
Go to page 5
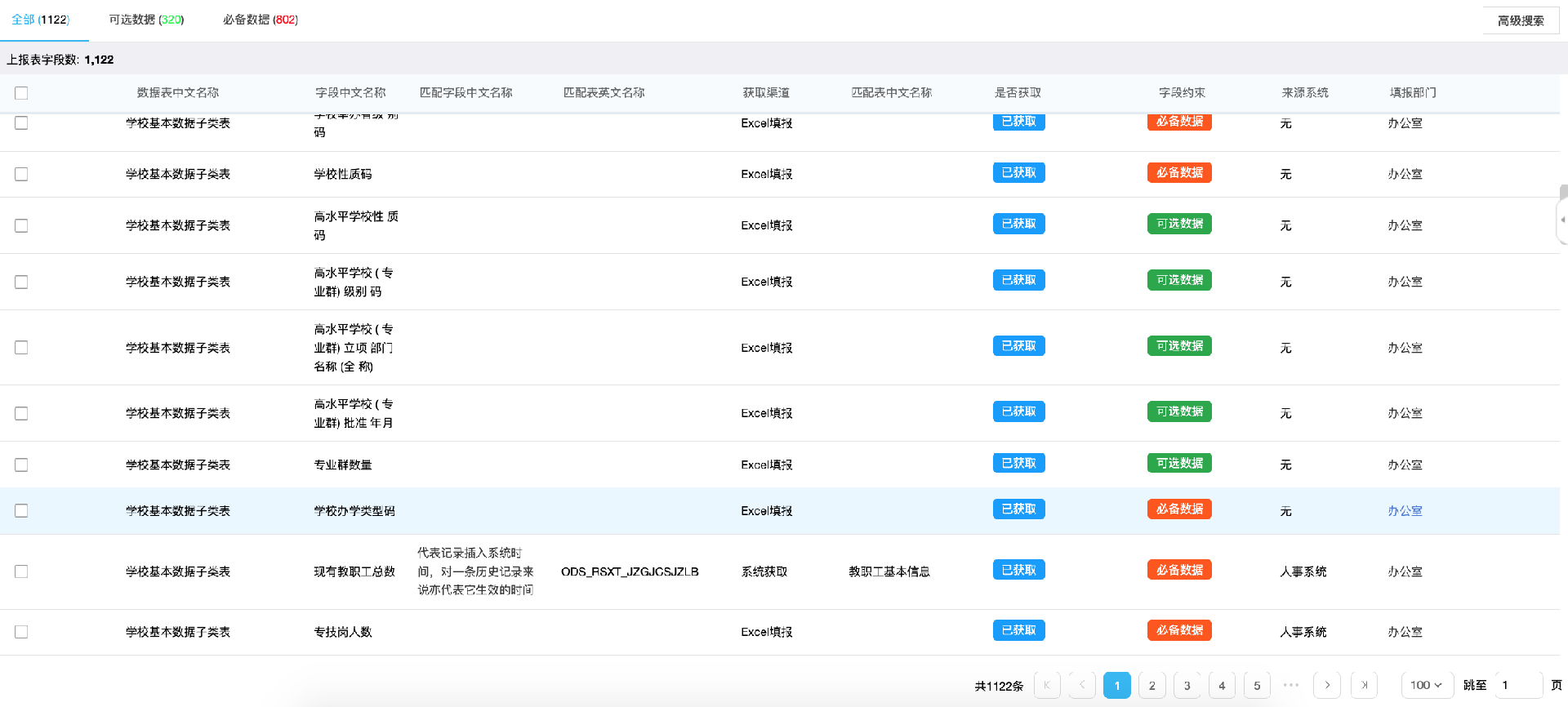[1257, 685]
